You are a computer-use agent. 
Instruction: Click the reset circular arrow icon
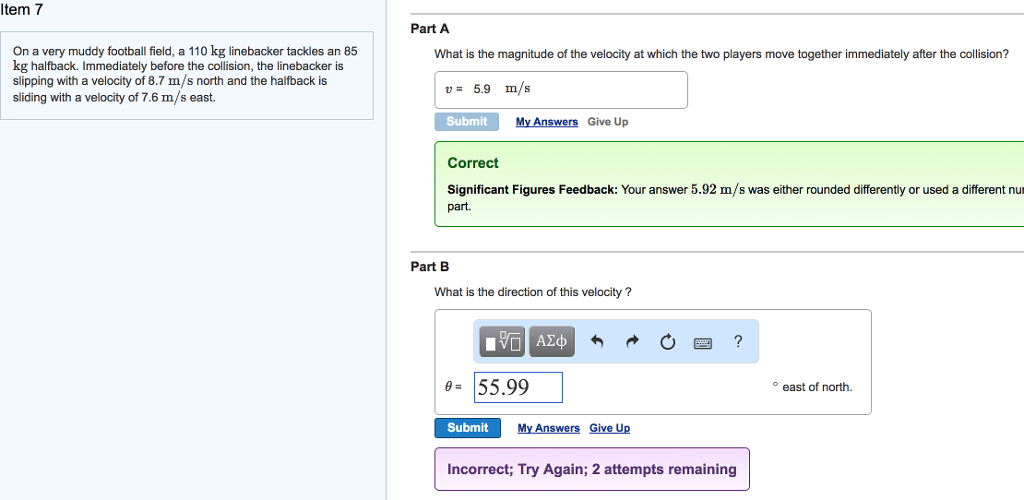(x=667, y=342)
